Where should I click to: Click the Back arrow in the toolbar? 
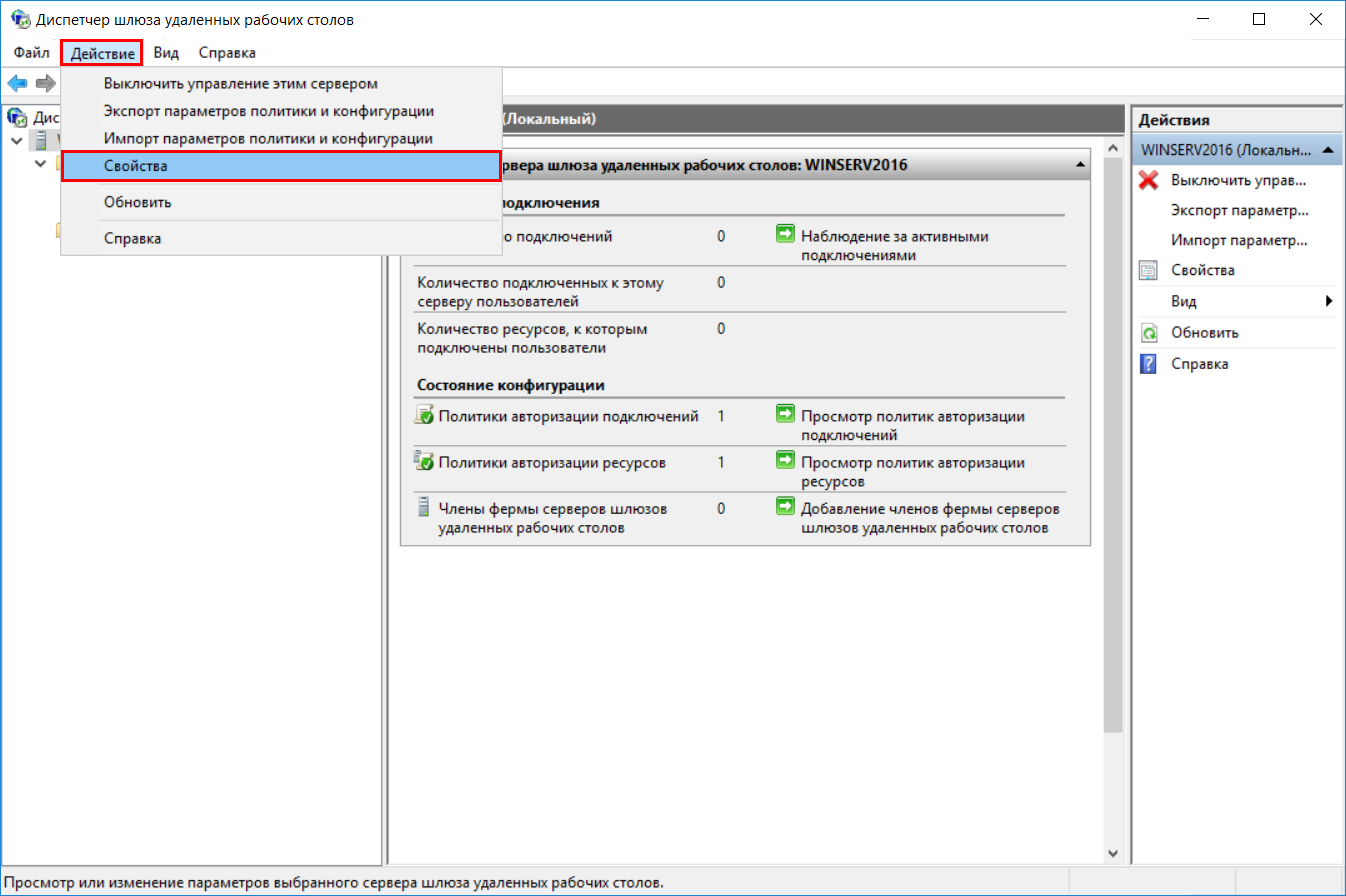pyautogui.click(x=17, y=82)
